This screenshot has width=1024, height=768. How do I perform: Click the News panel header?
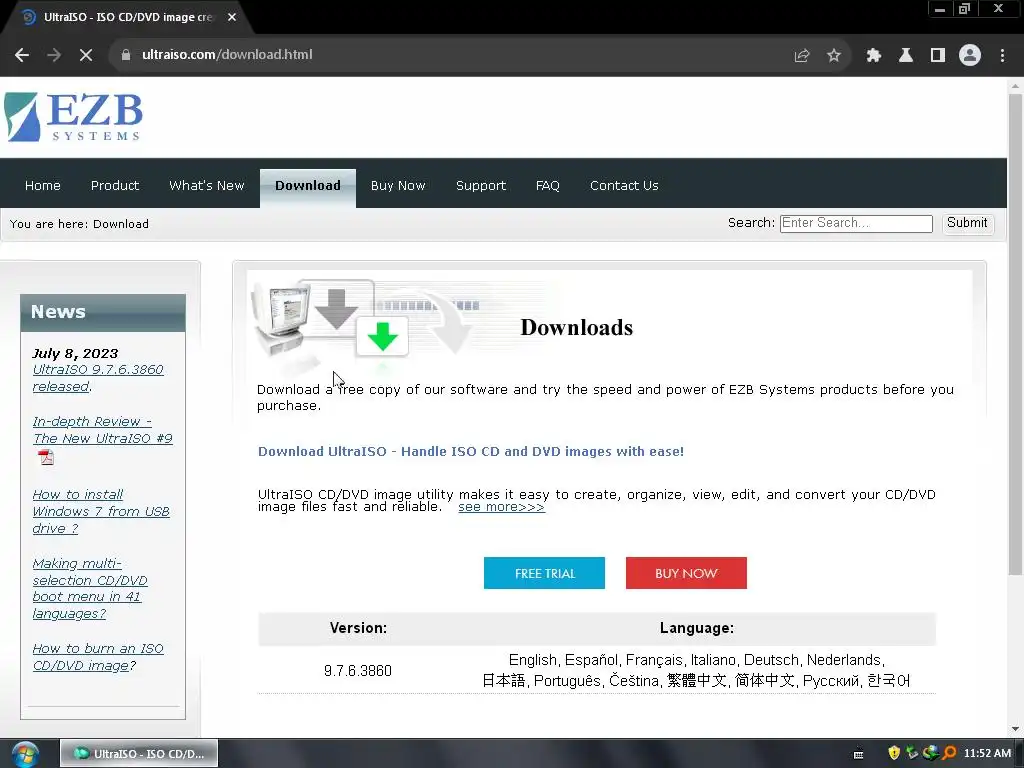(x=103, y=312)
